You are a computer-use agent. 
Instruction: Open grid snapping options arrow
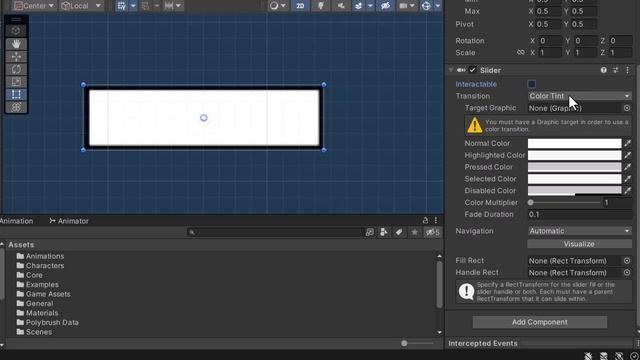(x=133, y=6)
